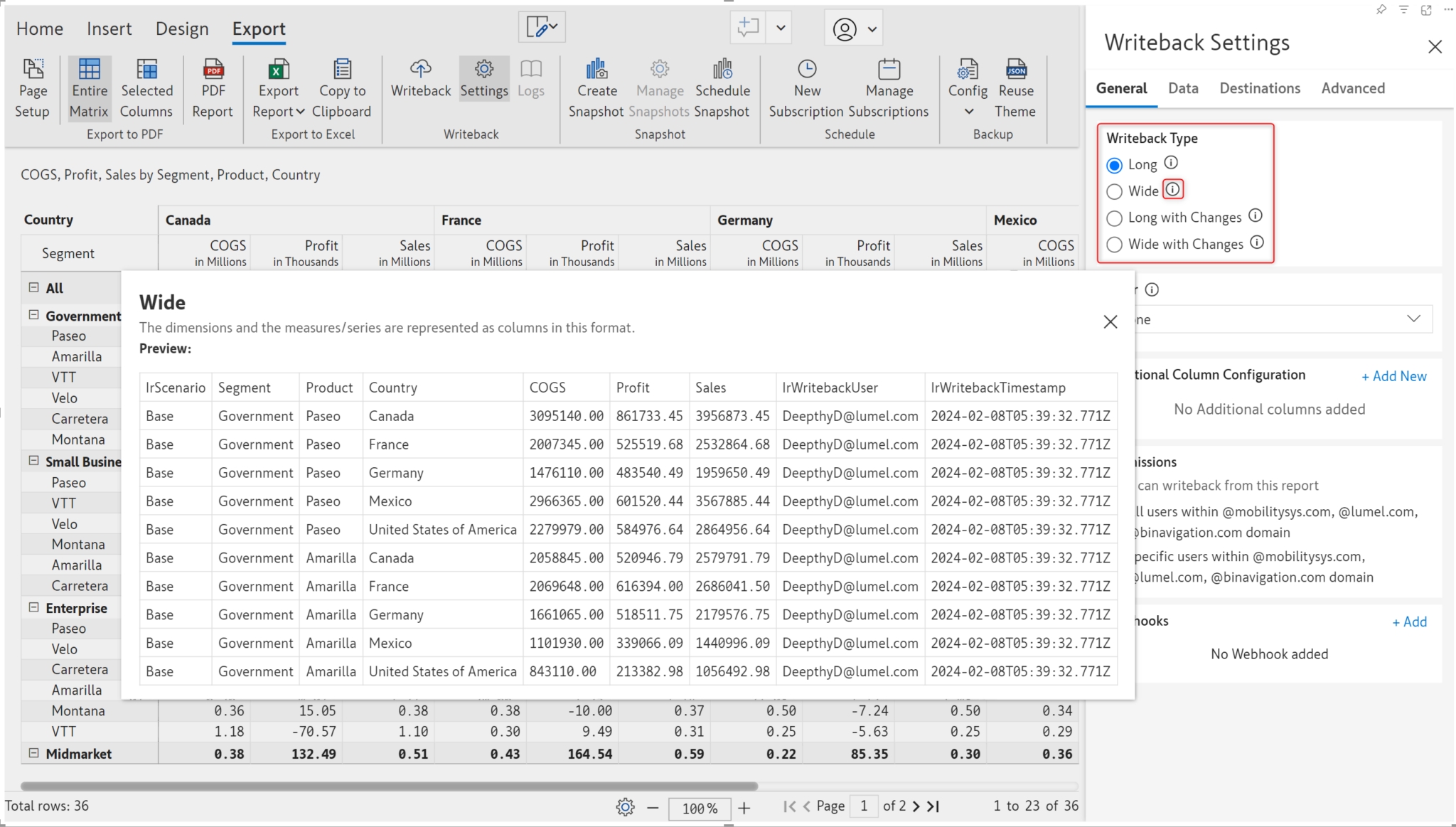Click Schedule Snapshot icon
Screen dimensions: 1456x827
722,70
